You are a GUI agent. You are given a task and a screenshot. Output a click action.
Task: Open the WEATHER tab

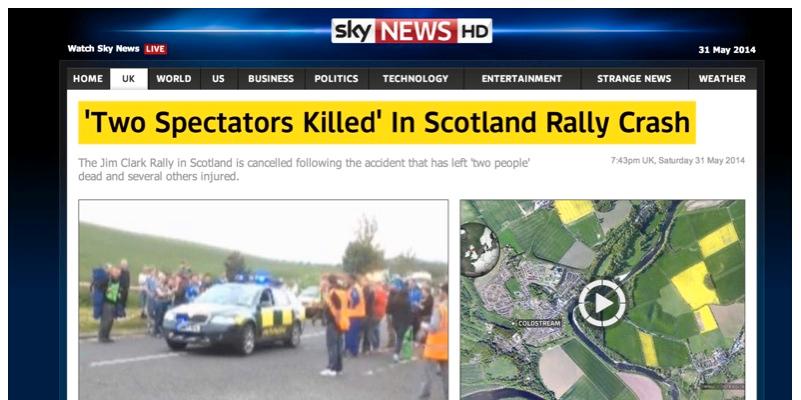pos(722,79)
